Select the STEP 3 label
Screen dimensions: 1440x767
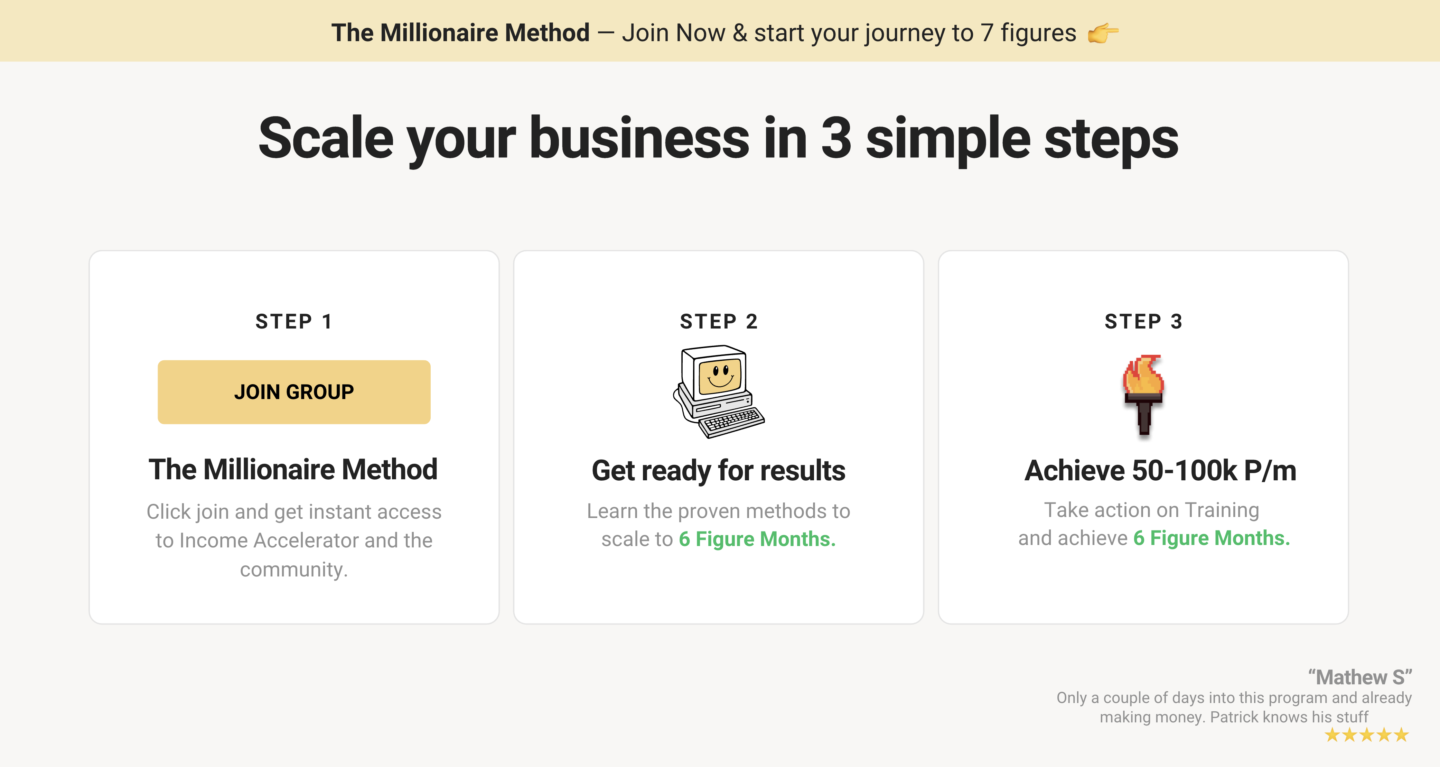click(1143, 321)
